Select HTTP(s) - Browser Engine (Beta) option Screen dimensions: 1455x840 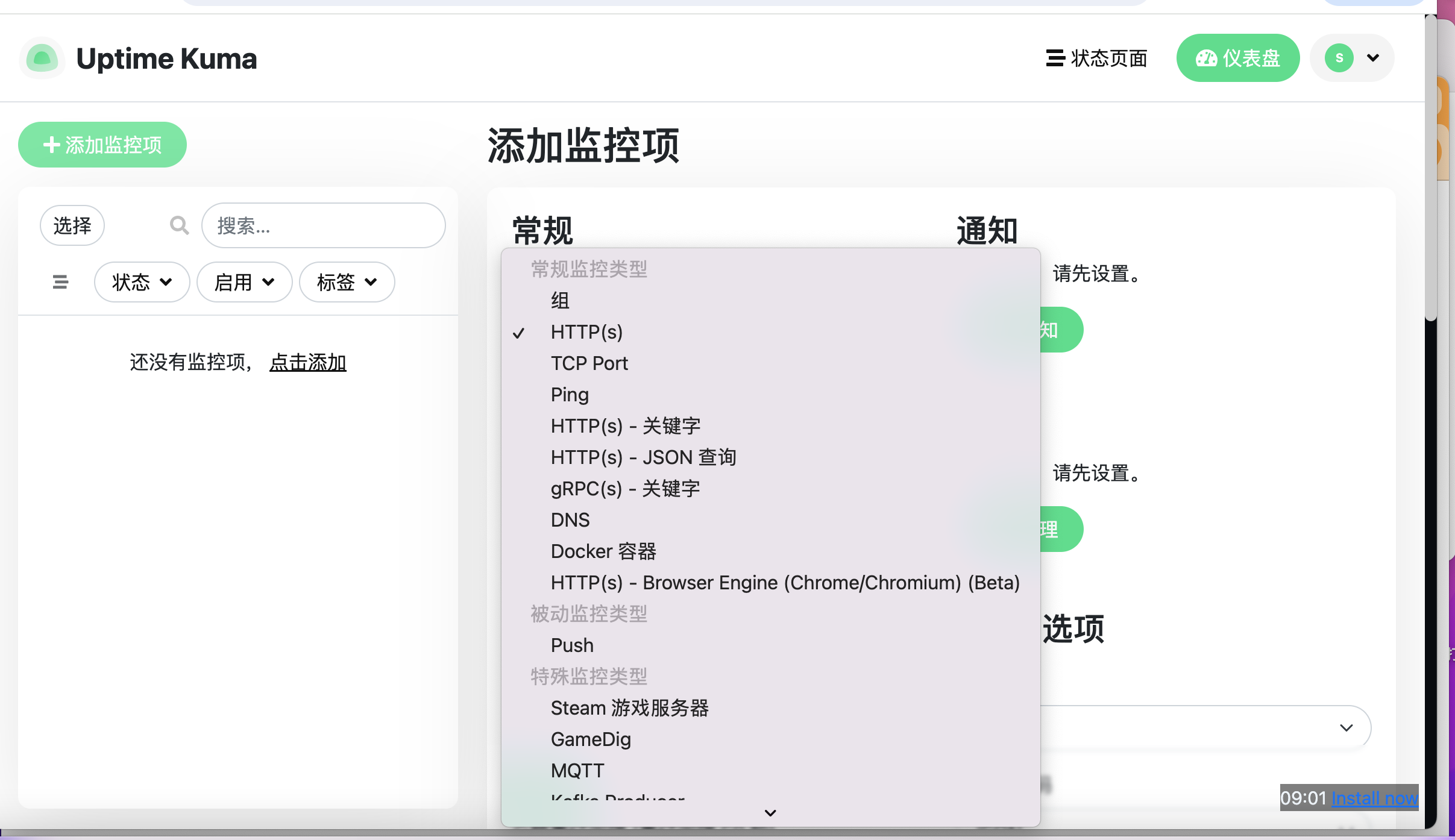(770, 582)
